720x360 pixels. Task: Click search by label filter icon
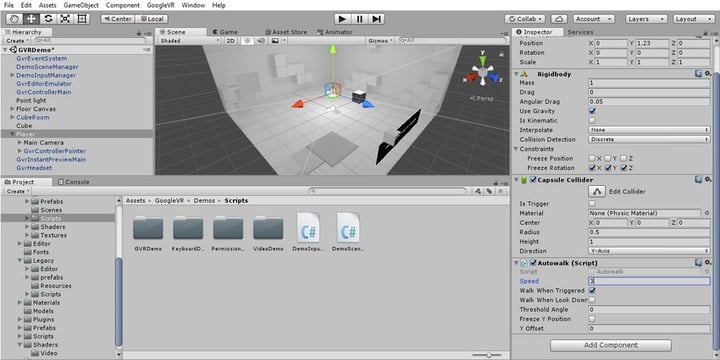(x=489, y=191)
